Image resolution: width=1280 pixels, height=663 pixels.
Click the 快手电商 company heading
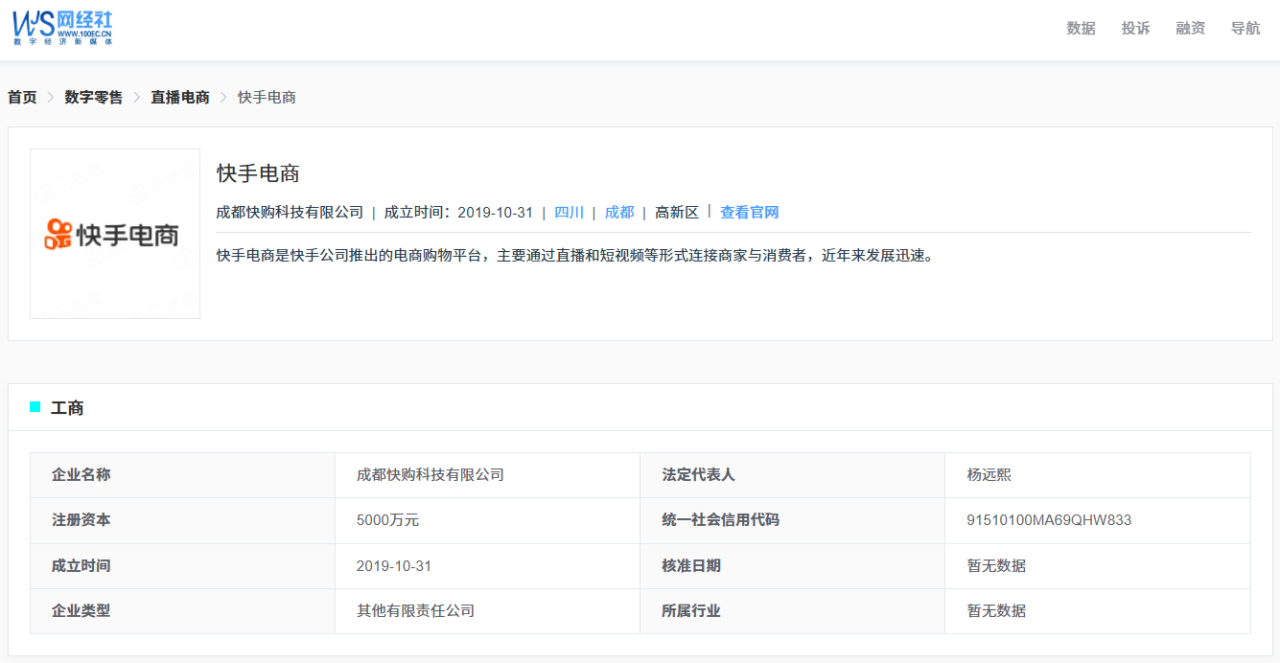pyautogui.click(x=259, y=173)
